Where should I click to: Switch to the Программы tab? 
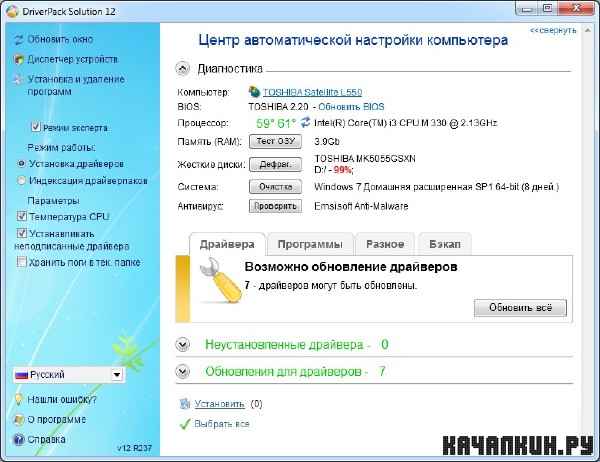click(310, 244)
